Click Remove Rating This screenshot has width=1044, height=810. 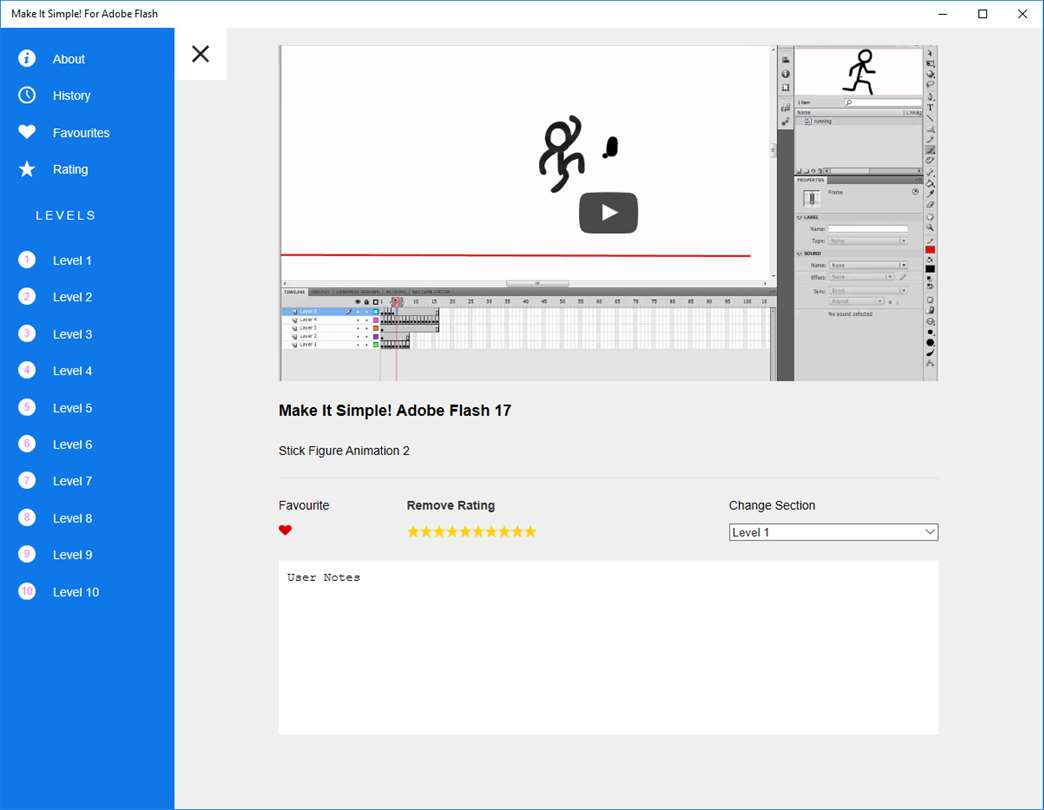point(451,505)
